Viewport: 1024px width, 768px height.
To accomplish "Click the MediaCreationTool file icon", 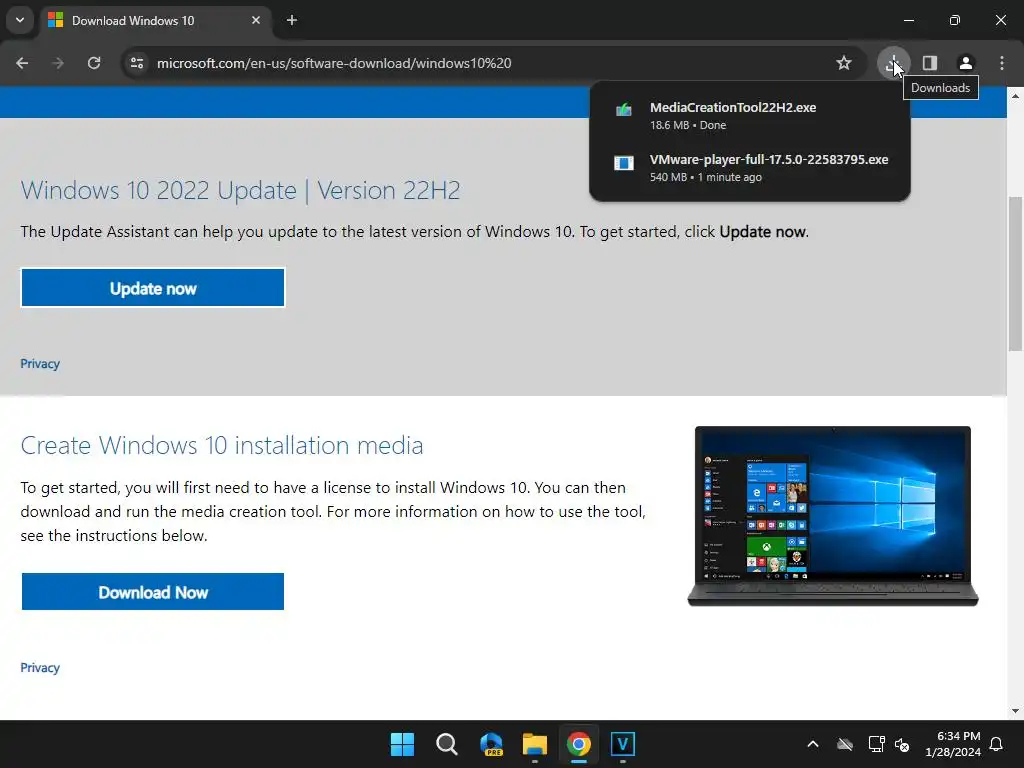I will tap(624, 110).
